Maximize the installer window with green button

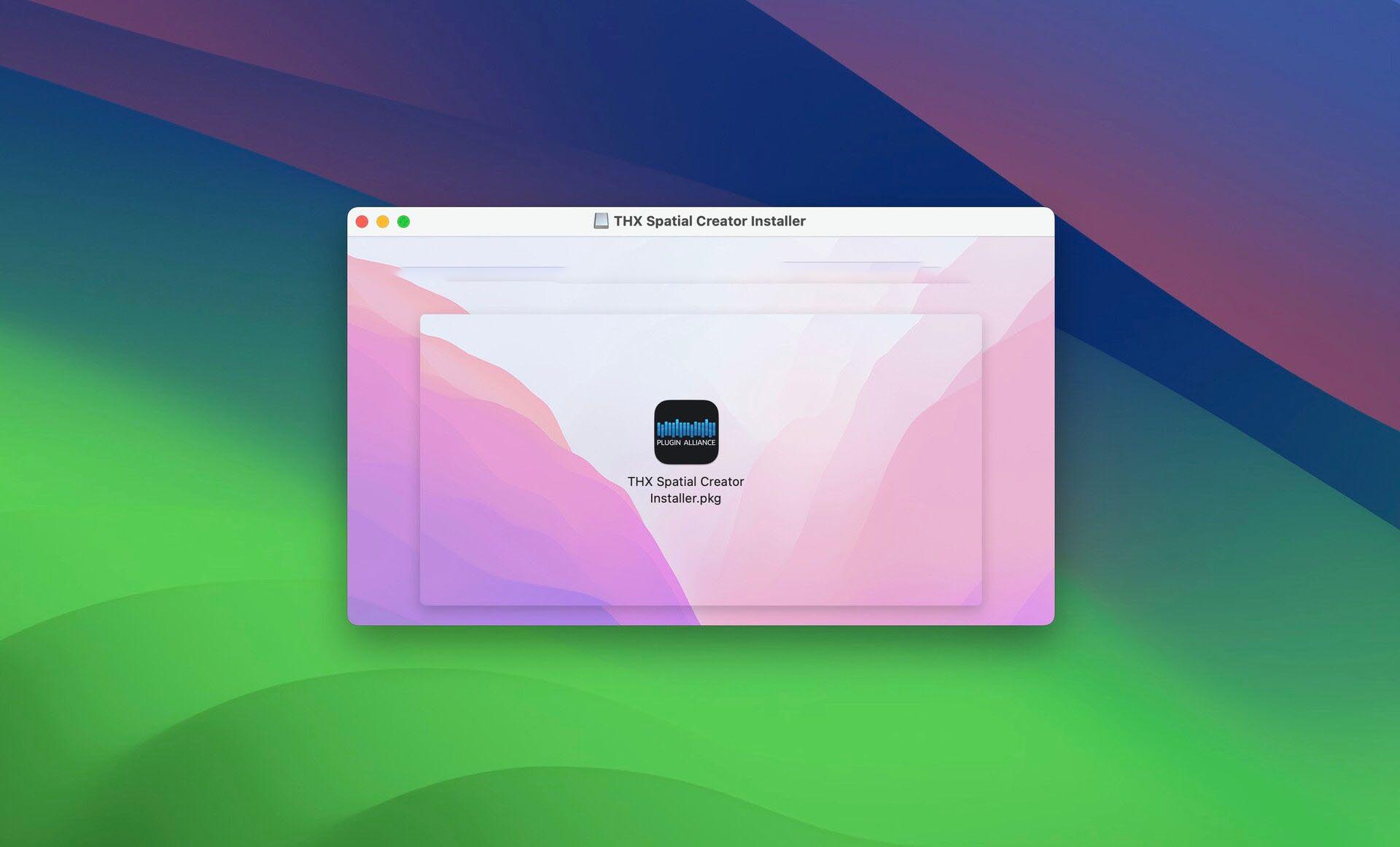404,222
